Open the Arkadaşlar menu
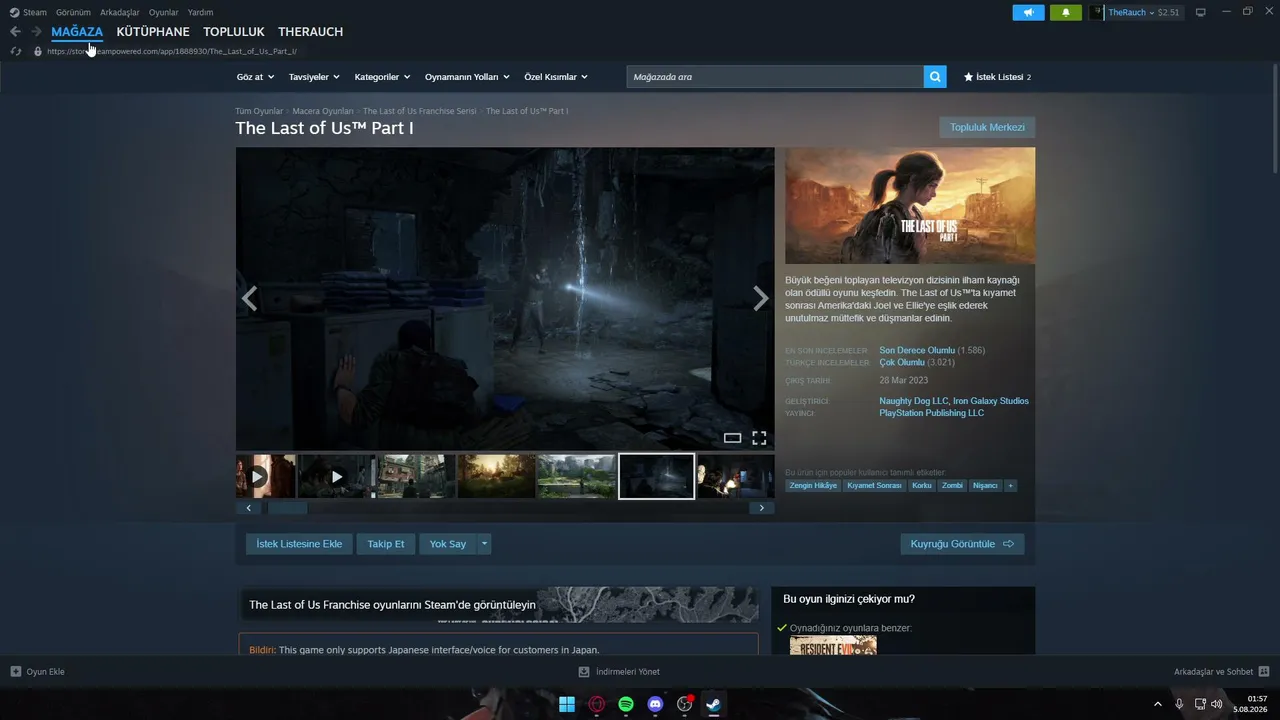This screenshot has width=1280, height=720. 120,12
